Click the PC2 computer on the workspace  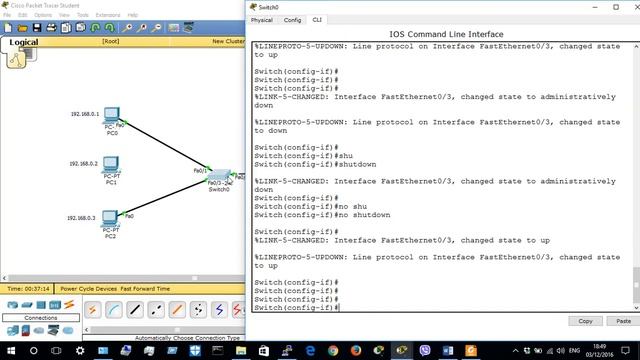pyautogui.click(x=110, y=218)
